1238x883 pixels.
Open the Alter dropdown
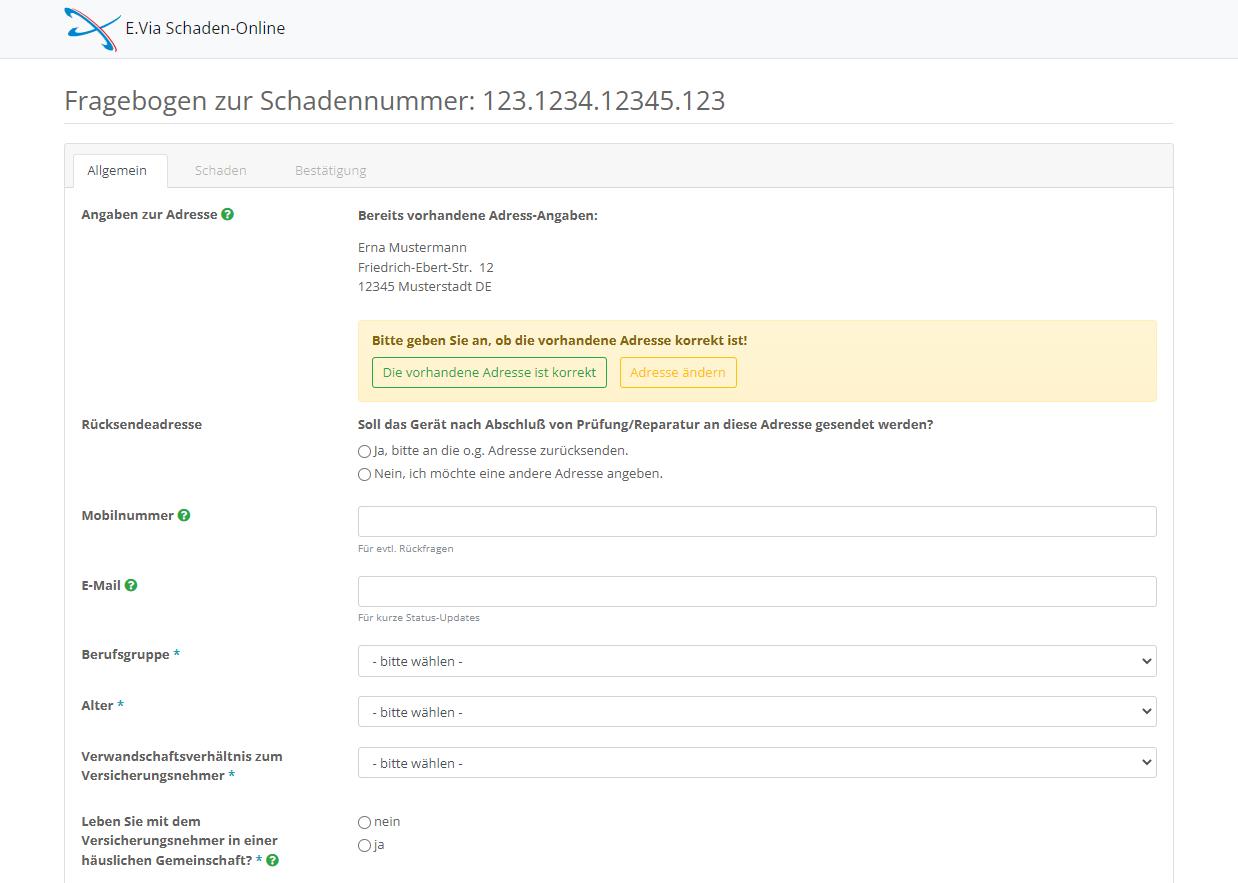pyautogui.click(x=756, y=711)
